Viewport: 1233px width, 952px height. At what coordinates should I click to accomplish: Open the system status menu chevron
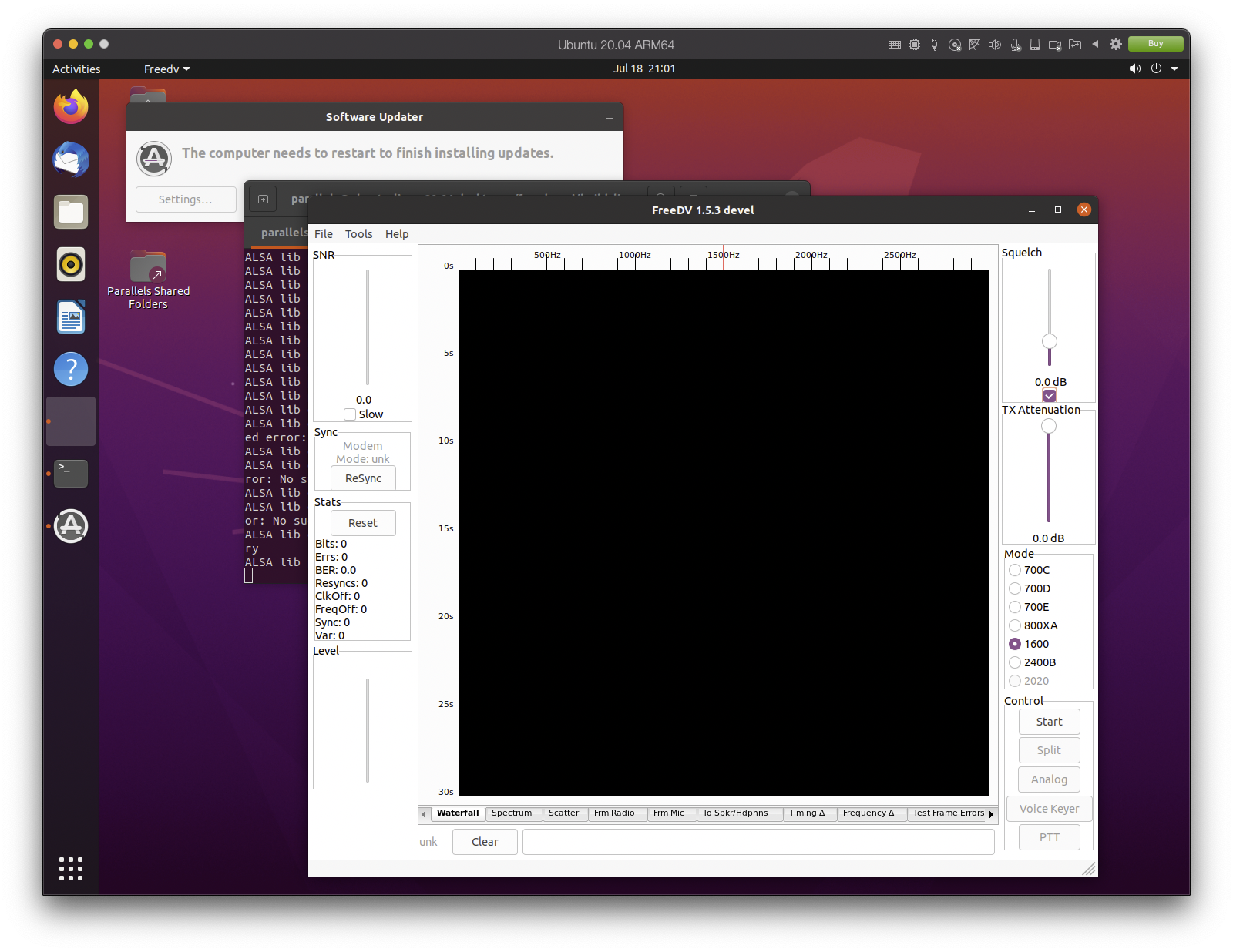tap(1174, 69)
